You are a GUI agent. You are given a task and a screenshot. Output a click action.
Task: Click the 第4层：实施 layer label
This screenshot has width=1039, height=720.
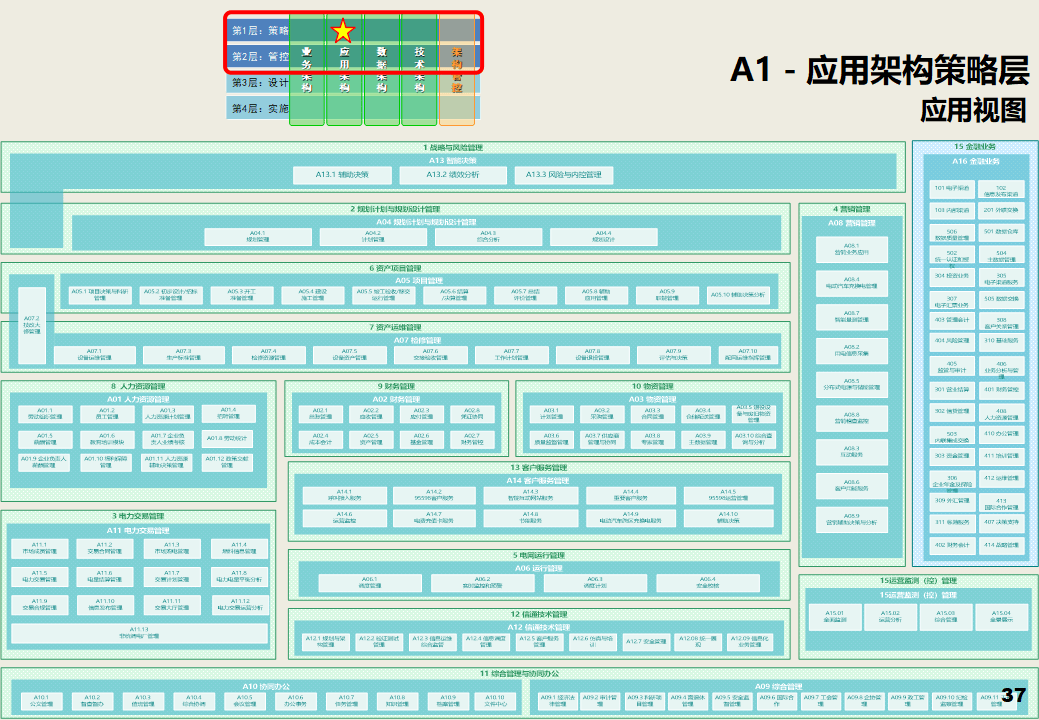(x=260, y=108)
